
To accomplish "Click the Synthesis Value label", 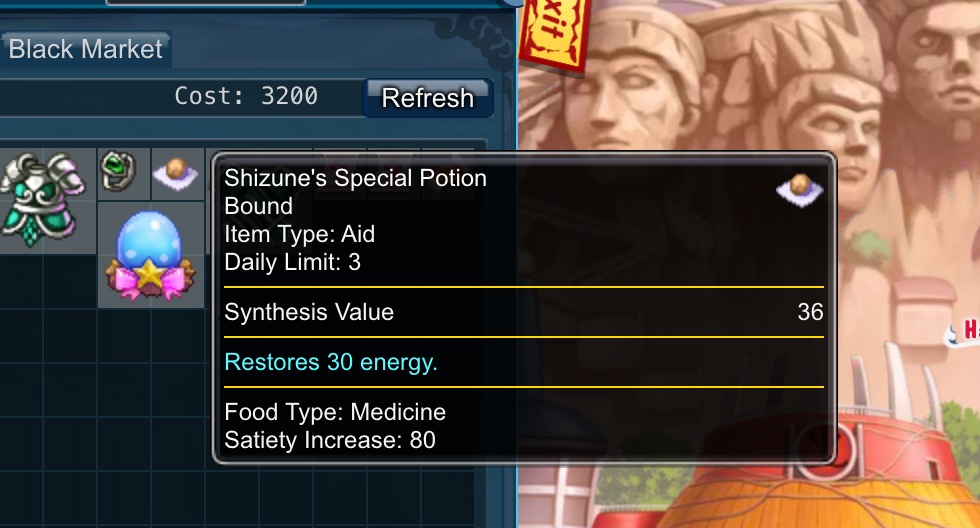I will [x=309, y=312].
